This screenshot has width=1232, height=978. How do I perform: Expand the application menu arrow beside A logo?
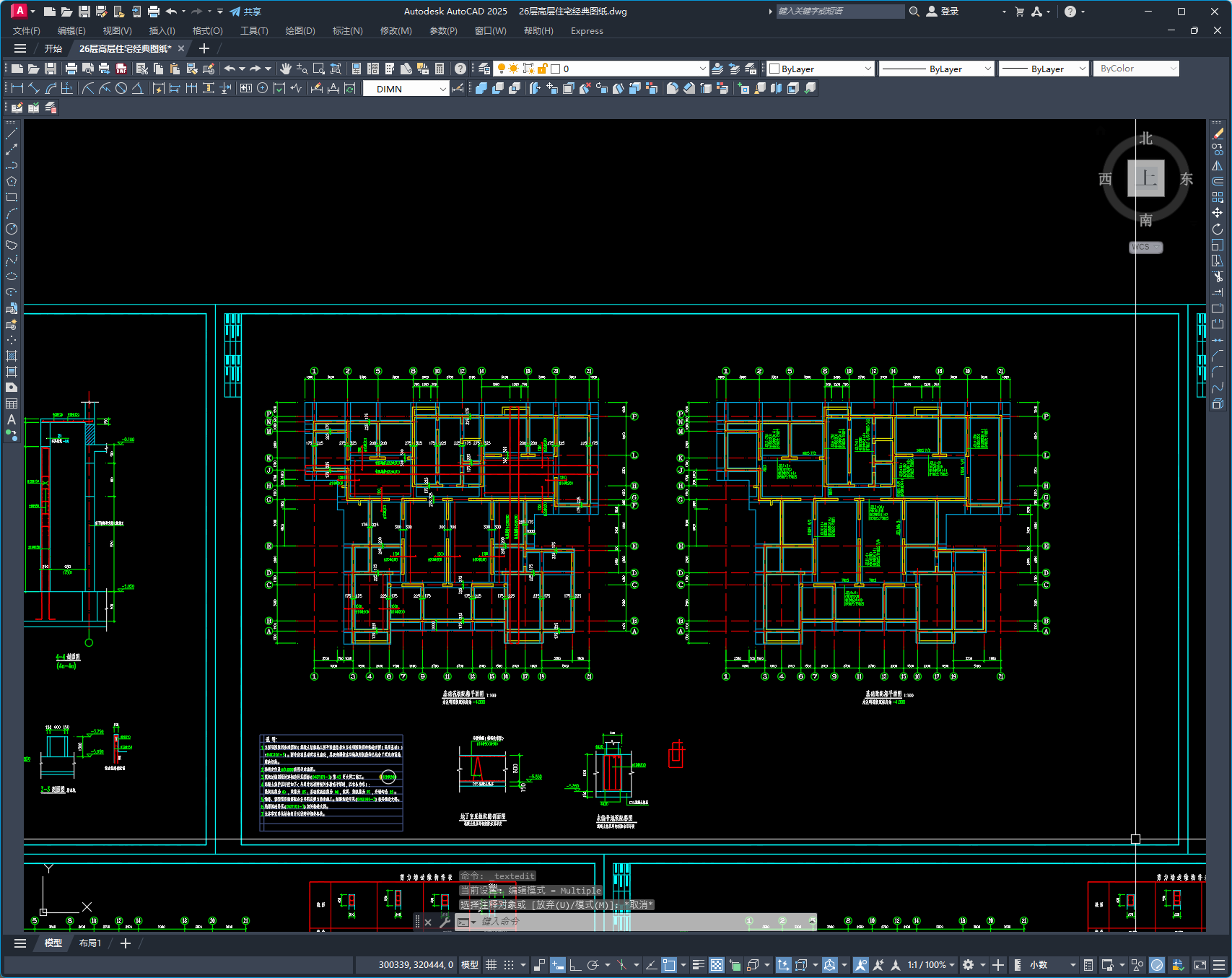point(33,12)
